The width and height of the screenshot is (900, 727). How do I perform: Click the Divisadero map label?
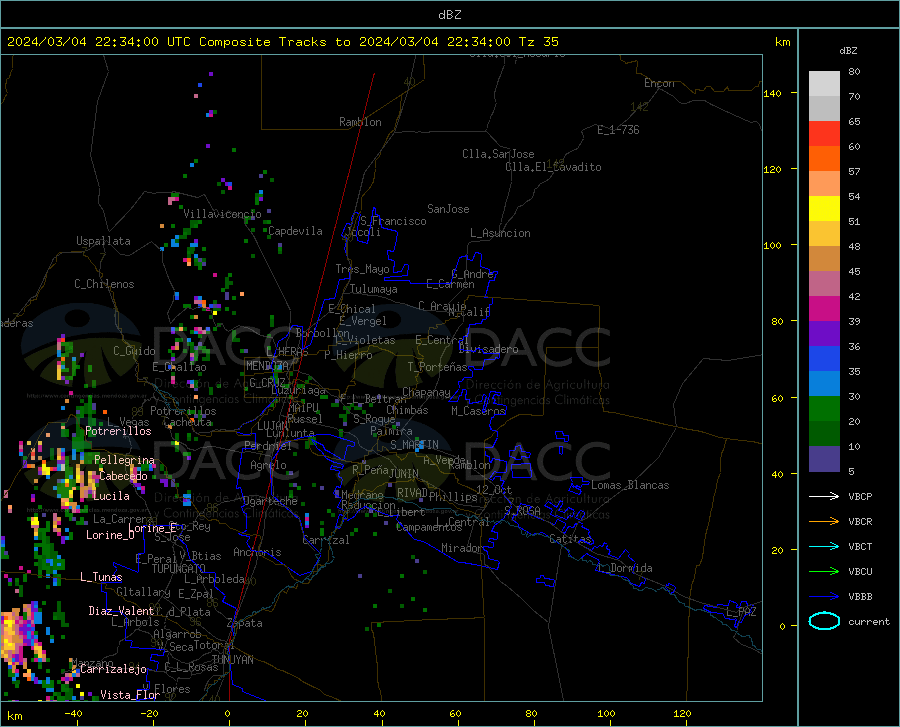click(488, 349)
